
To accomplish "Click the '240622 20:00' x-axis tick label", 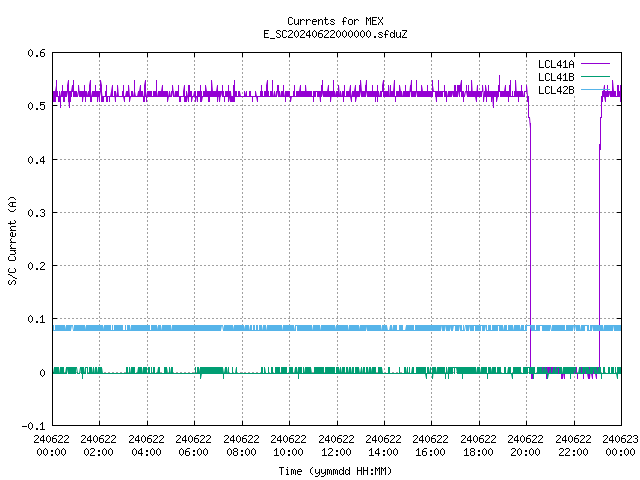I will coord(526,446).
